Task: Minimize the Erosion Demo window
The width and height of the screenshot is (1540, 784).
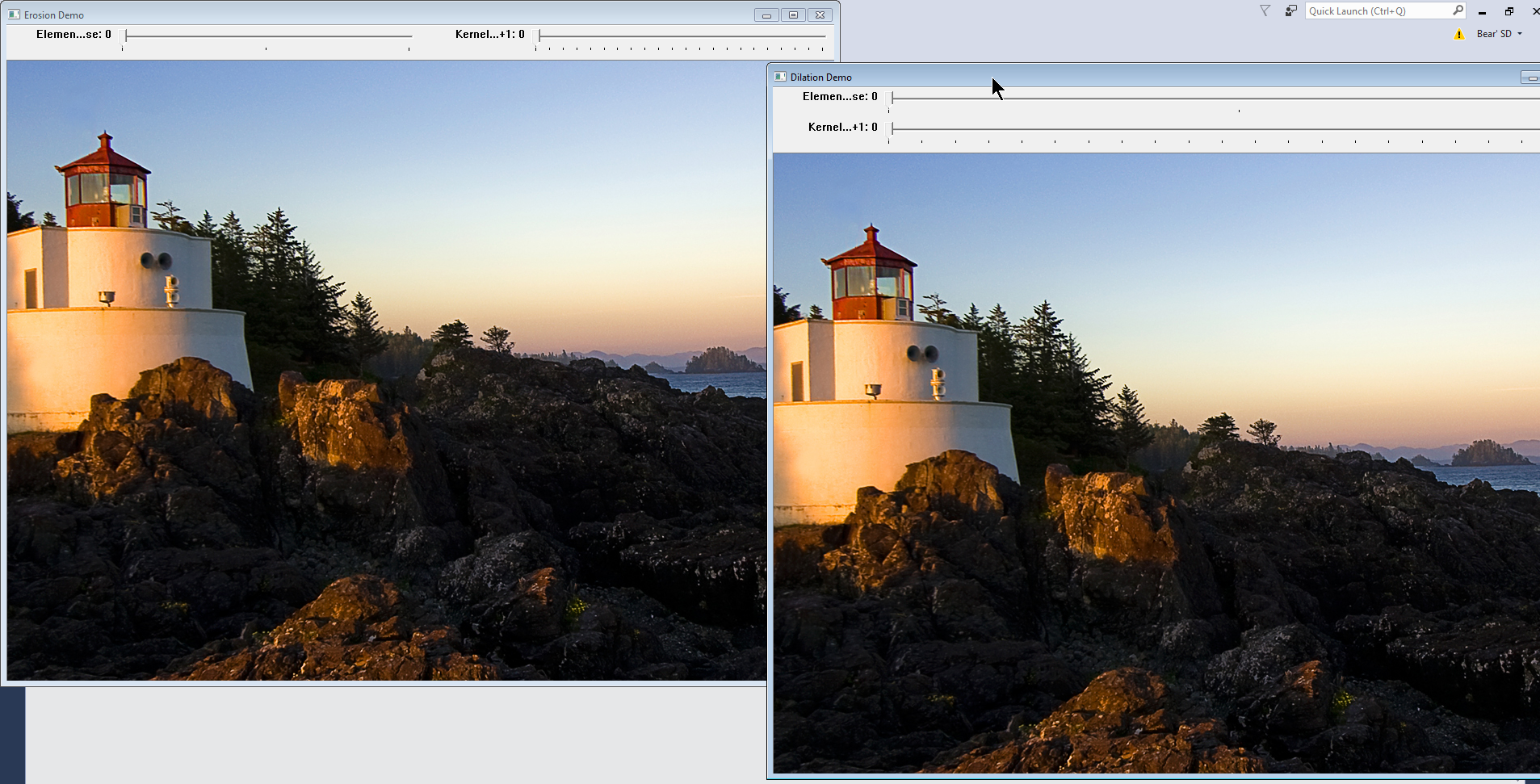Action: 766,15
